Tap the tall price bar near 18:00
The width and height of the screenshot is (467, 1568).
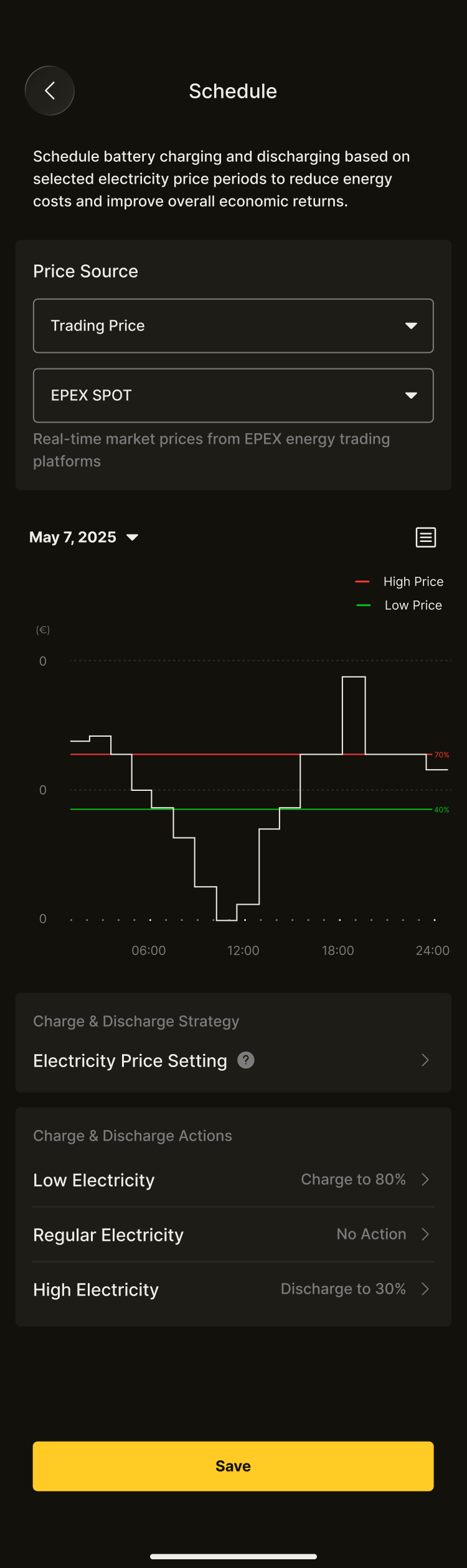pos(354,716)
